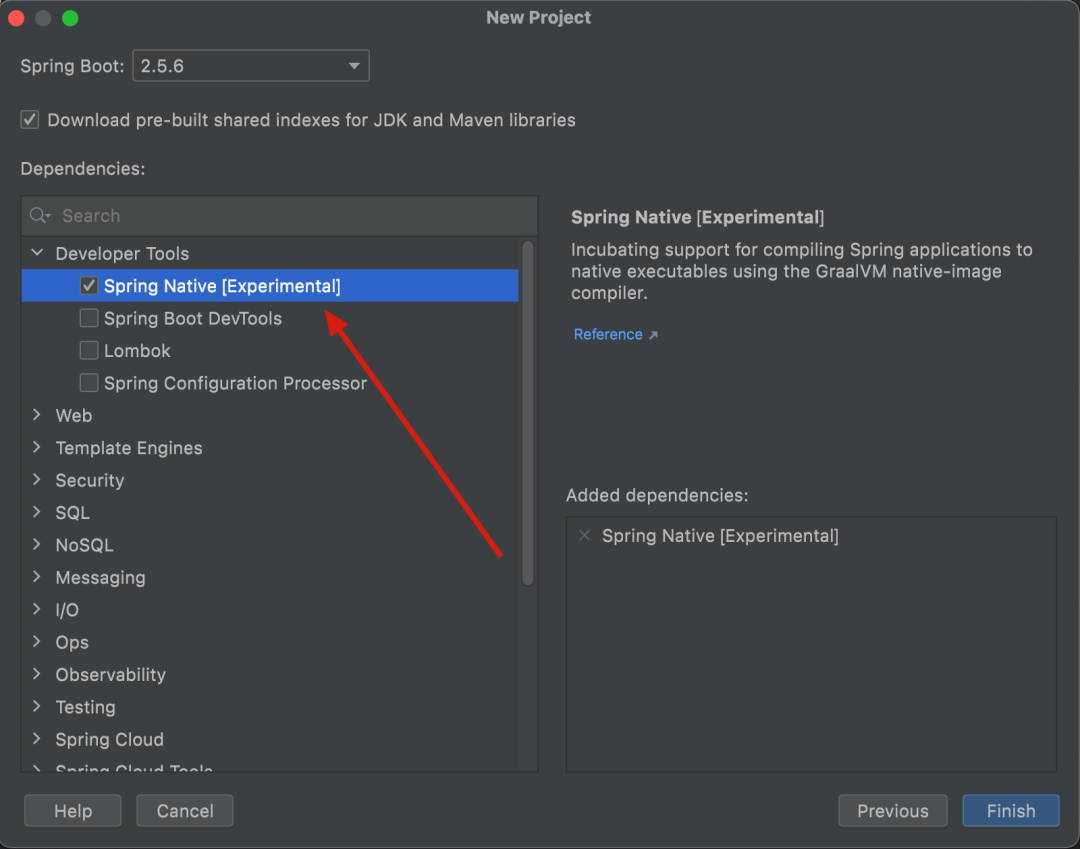The height and width of the screenshot is (849, 1080).
Task: Click the dependencies list scrollbar
Action: [x=528, y=413]
